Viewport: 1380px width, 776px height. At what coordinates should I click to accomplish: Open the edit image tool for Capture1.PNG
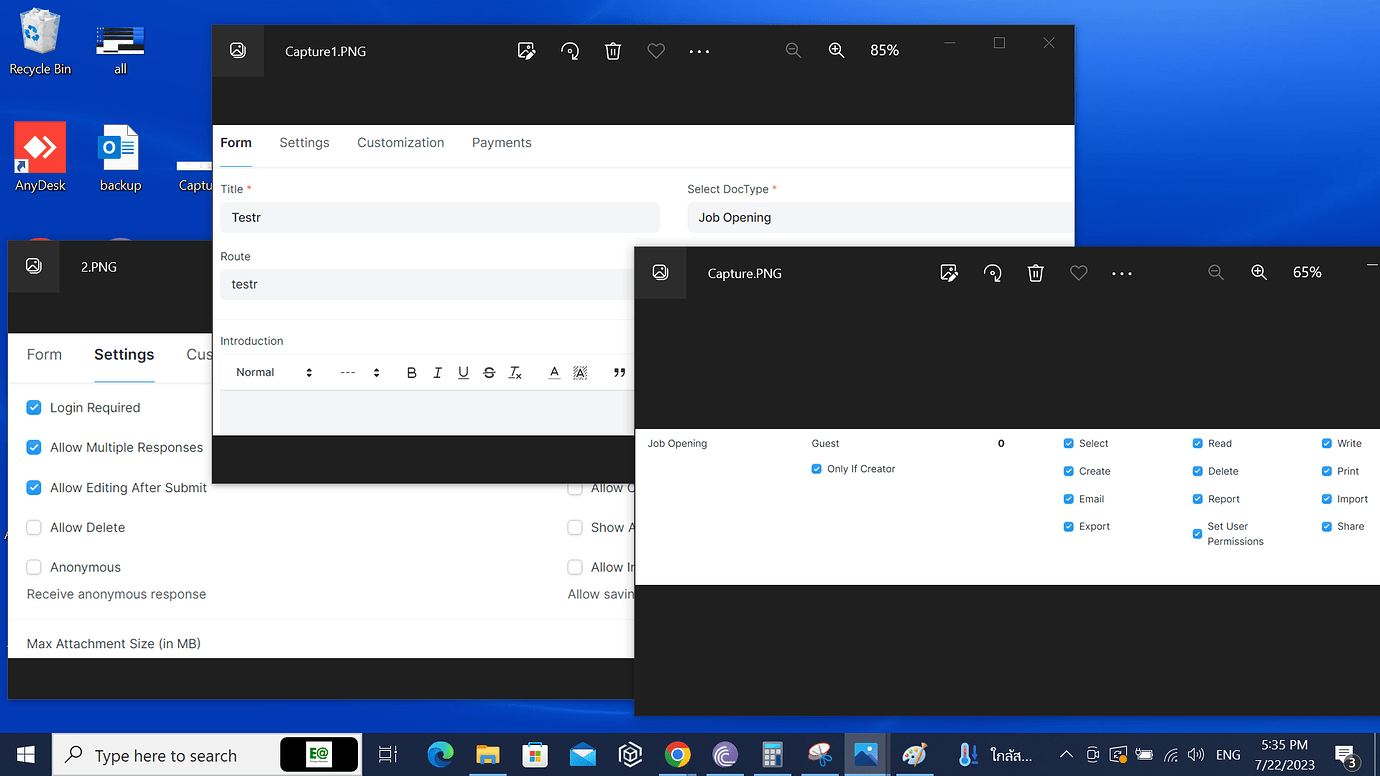click(x=527, y=50)
